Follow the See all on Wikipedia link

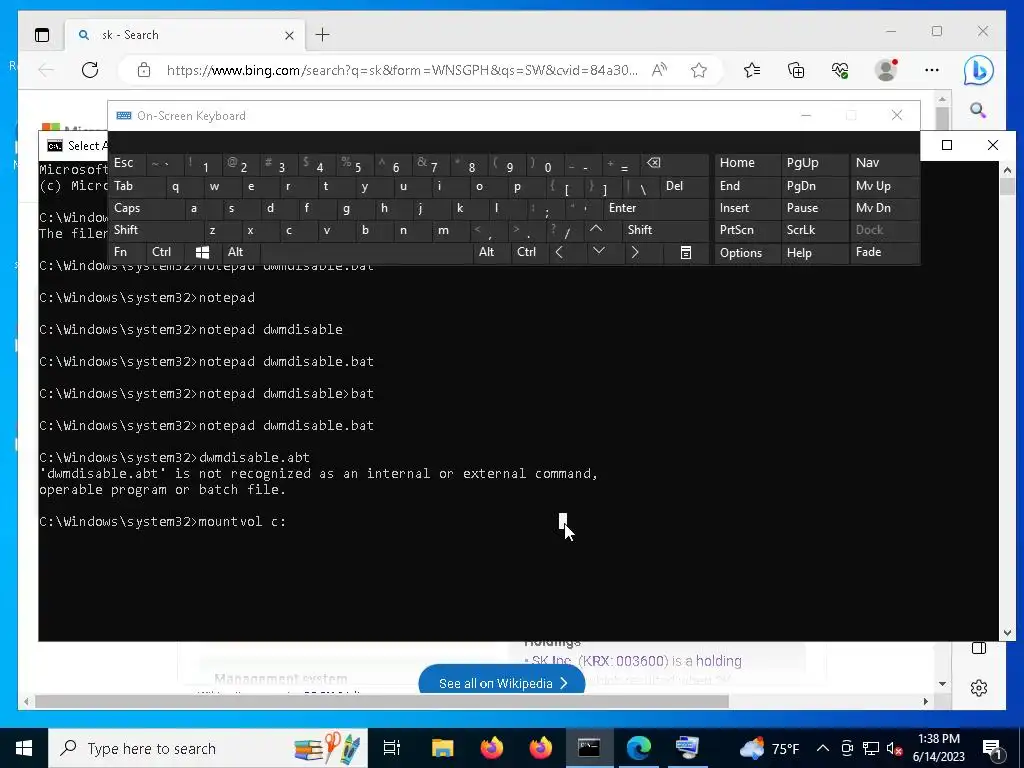pyautogui.click(x=502, y=683)
